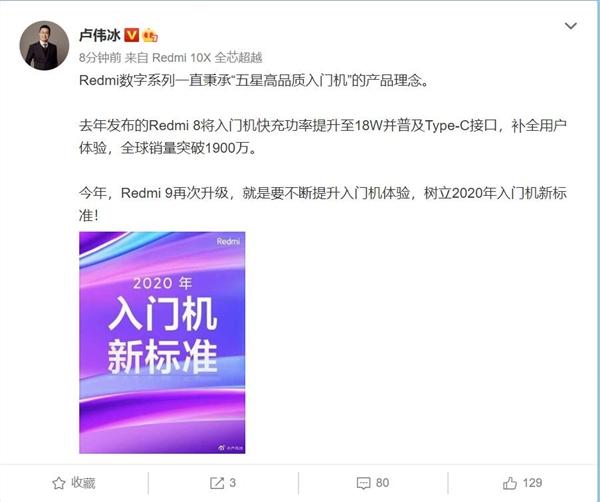Open the post options chevron menu
The width and height of the screenshot is (600, 502).
571,26
